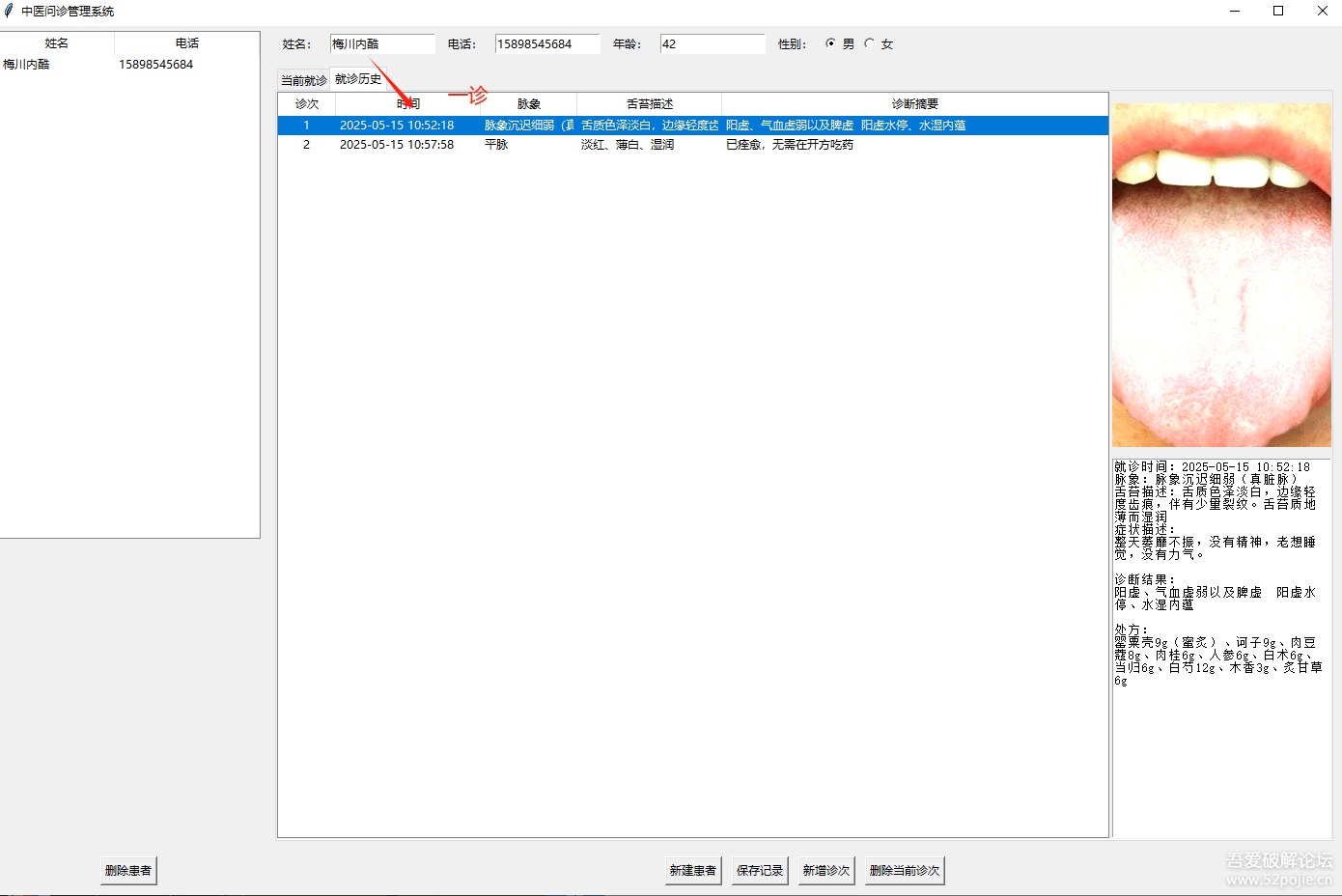The width and height of the screenshot is (1342, 896).
Task: Click the 删除患者 button
Action: [128, 870]
